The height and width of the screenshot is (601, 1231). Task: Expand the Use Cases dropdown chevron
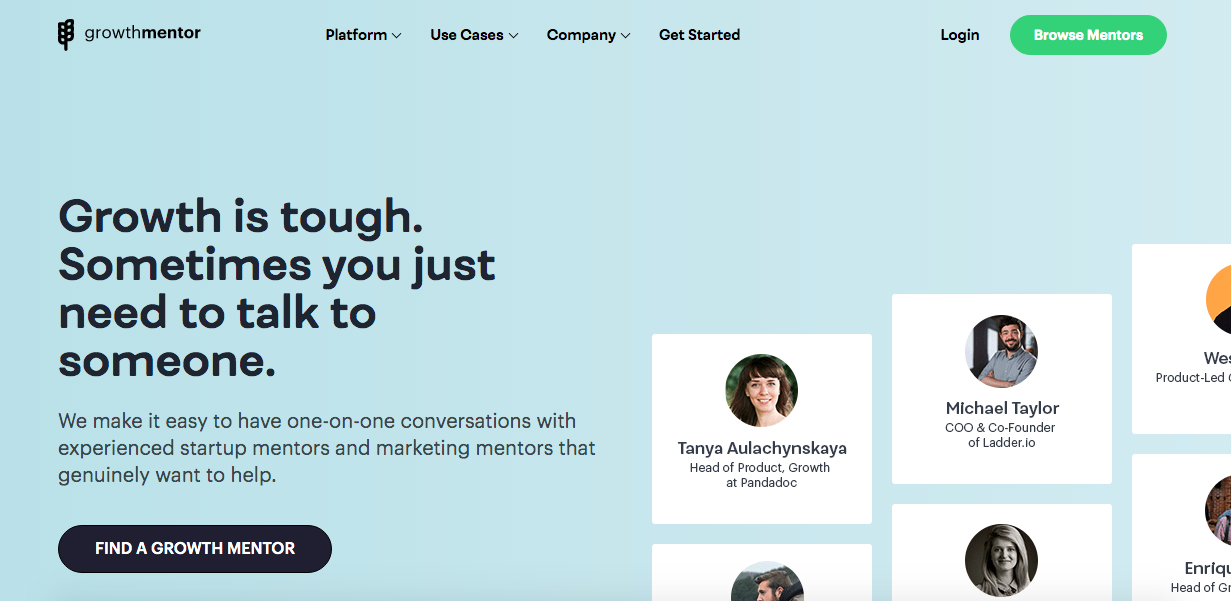pos(513,36)
